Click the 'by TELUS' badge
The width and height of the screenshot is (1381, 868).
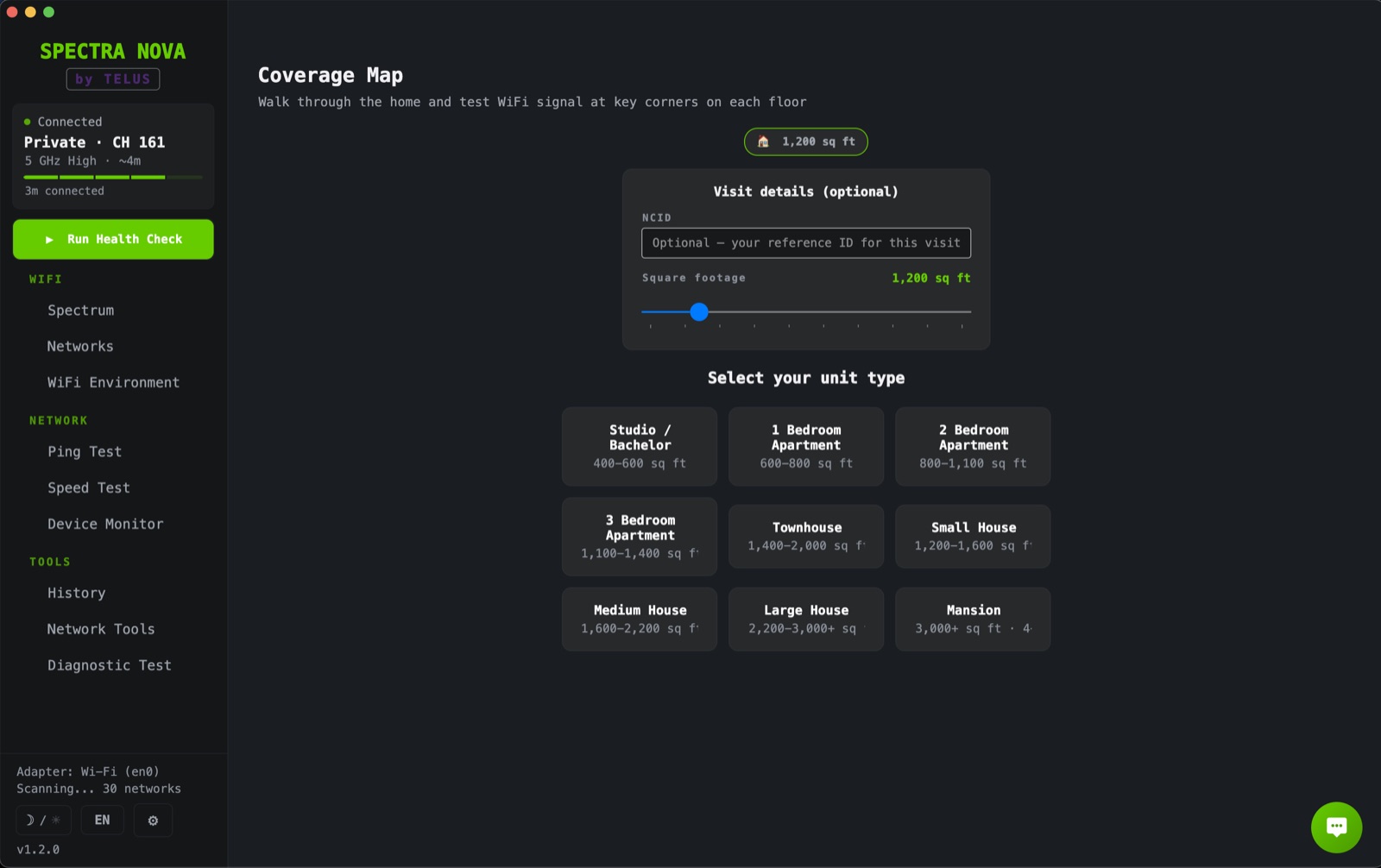[113, 79]
